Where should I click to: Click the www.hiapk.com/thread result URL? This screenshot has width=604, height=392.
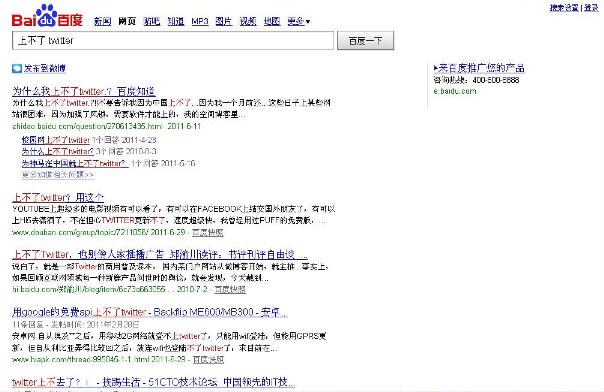(81, 359)
